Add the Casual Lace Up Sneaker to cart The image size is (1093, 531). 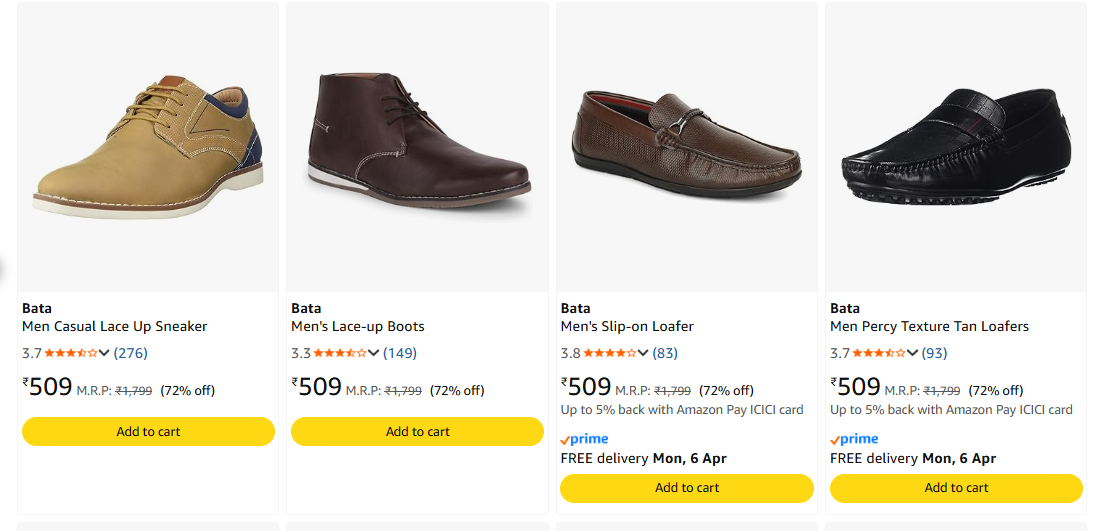pyautogui.click(x=148, y=431)
